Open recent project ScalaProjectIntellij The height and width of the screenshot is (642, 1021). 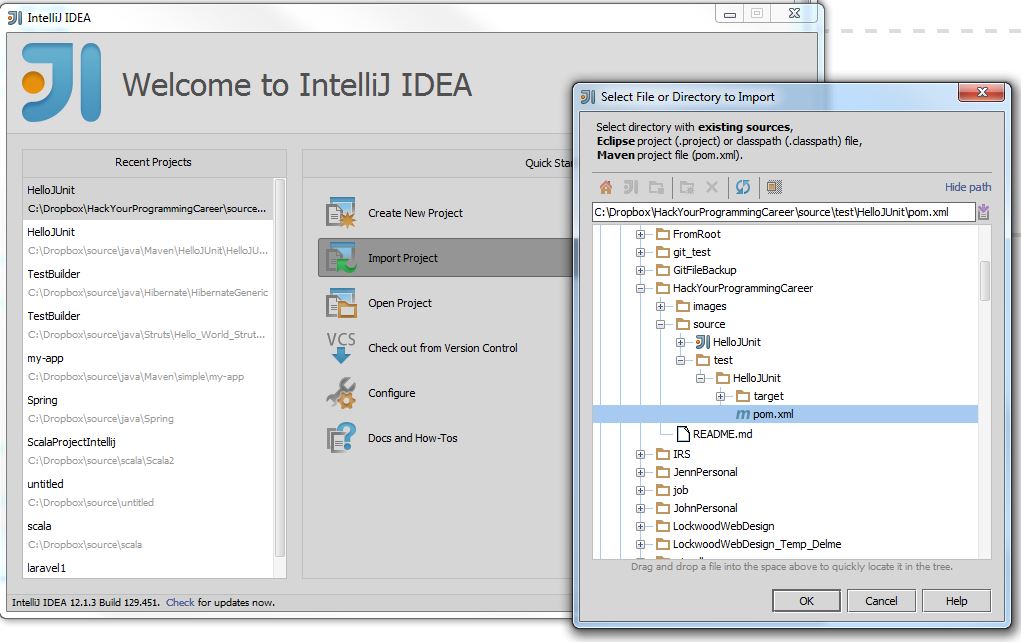click(x=148, y=451)
